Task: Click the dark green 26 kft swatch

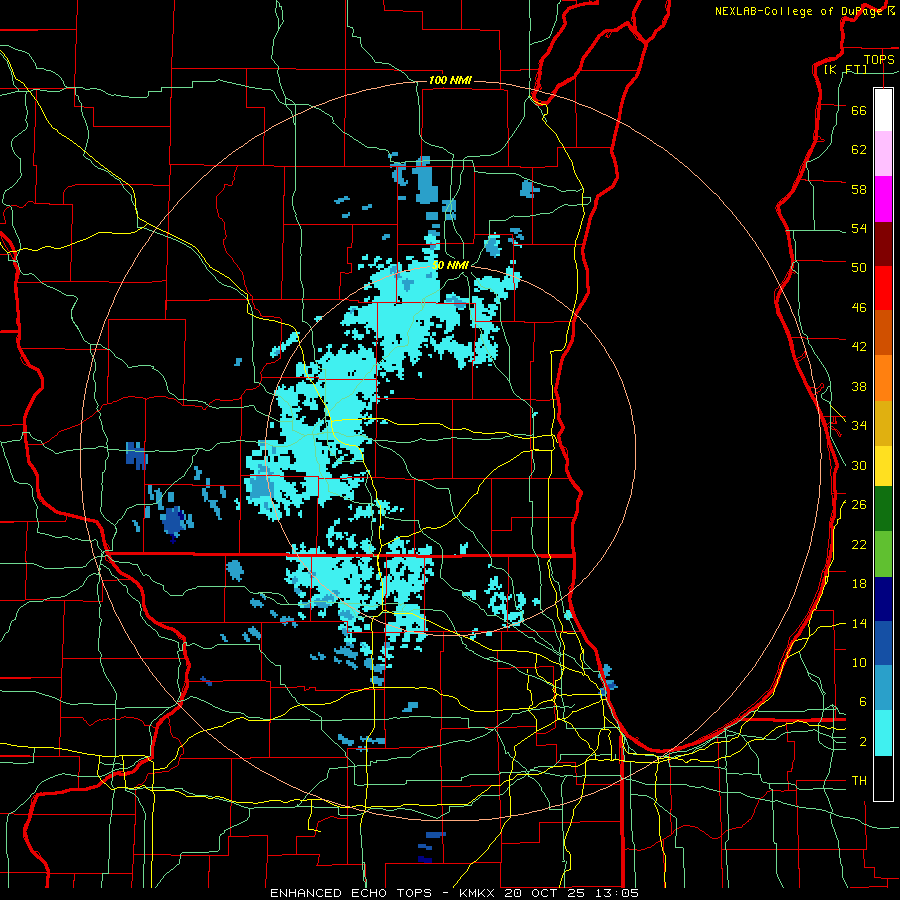Action: (x=883, y=509)
